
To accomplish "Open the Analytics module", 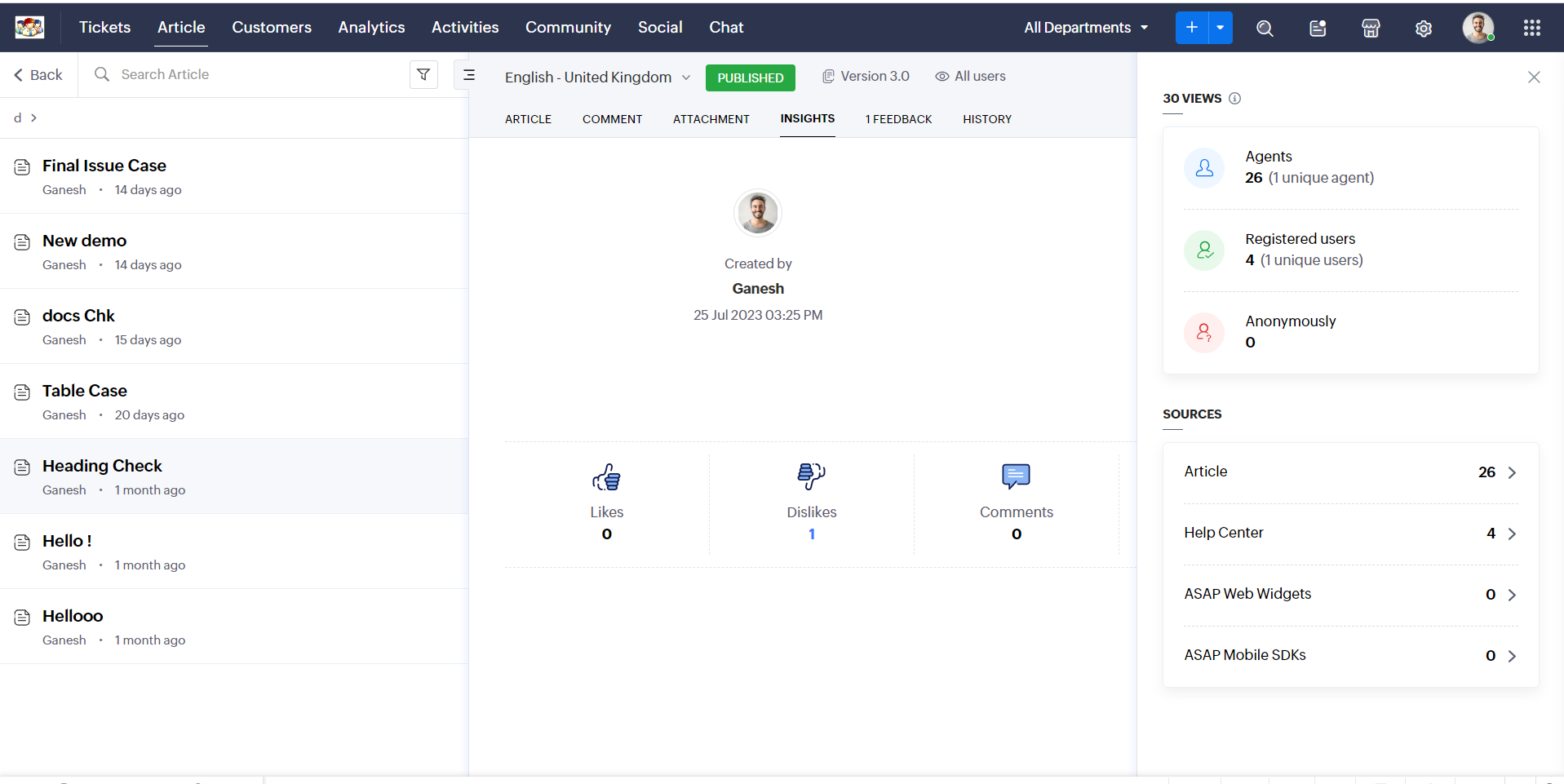I will pyautogui.click(x=372, y=27).
